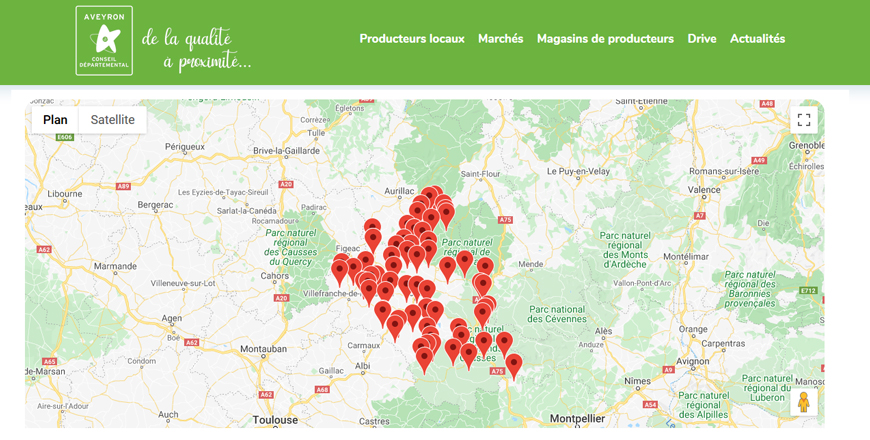Click Monts d'Ardèche park label

(625, 250)
